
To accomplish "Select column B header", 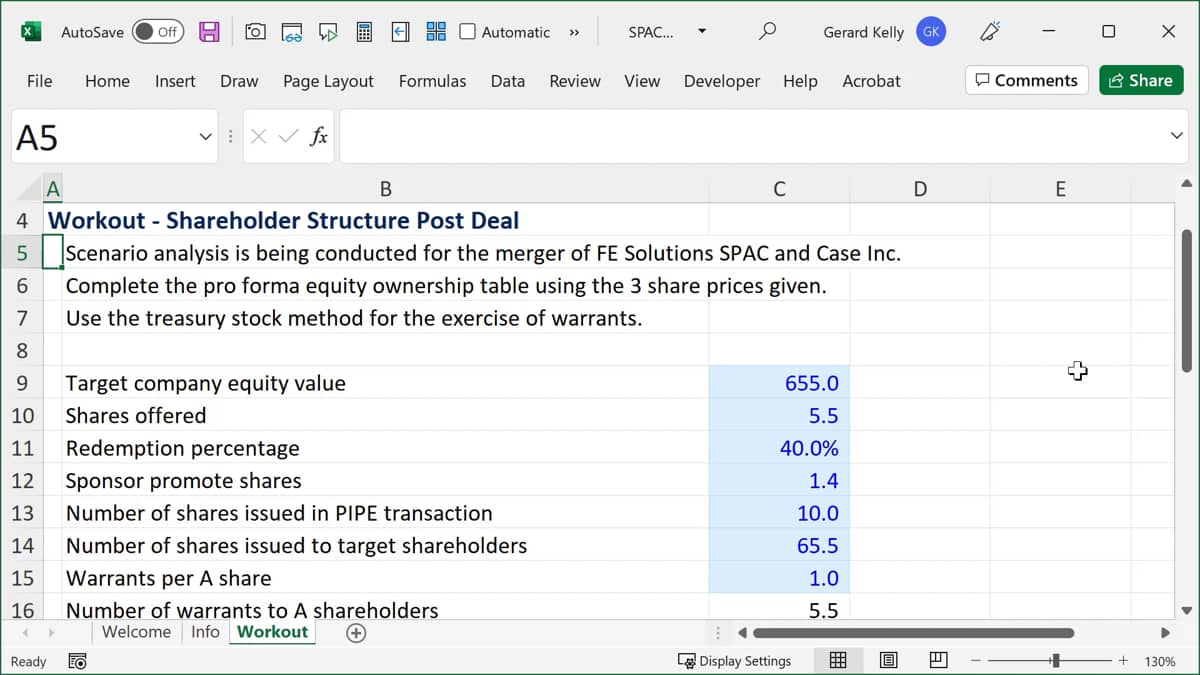I will [x=386, y=189].
